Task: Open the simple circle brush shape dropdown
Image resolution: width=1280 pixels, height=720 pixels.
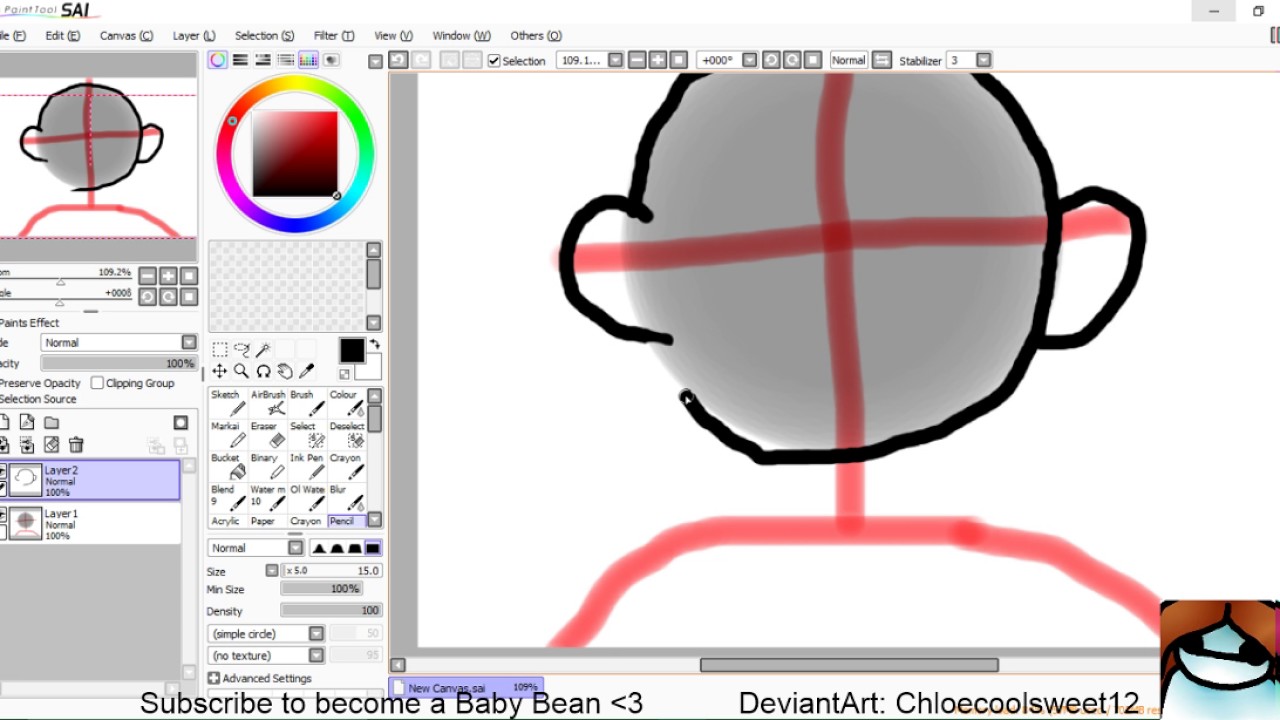Action: point(266,634)
